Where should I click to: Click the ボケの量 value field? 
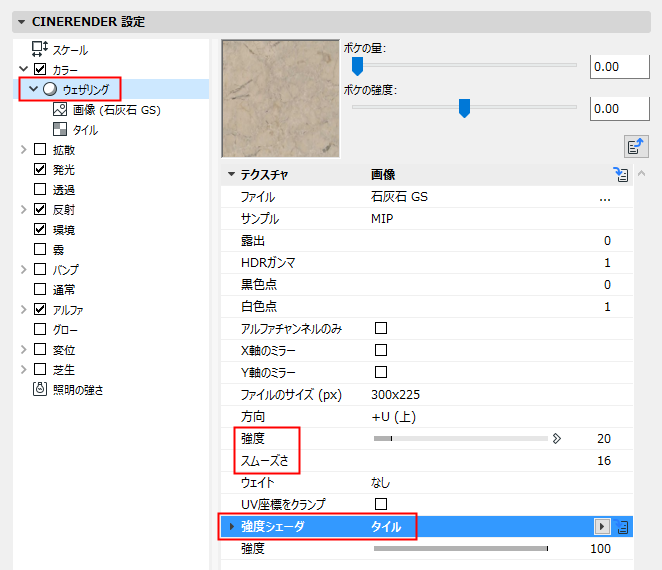(619, 67)
